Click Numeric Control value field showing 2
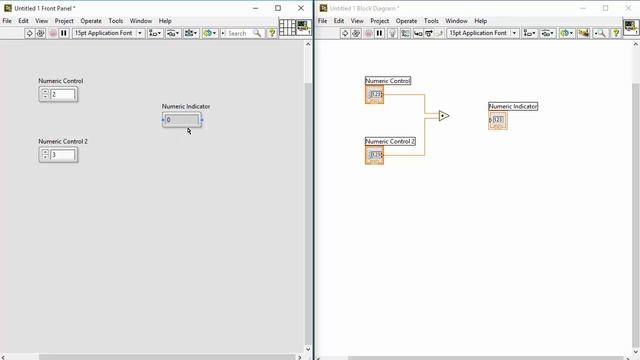 click(x=63, y=94)
